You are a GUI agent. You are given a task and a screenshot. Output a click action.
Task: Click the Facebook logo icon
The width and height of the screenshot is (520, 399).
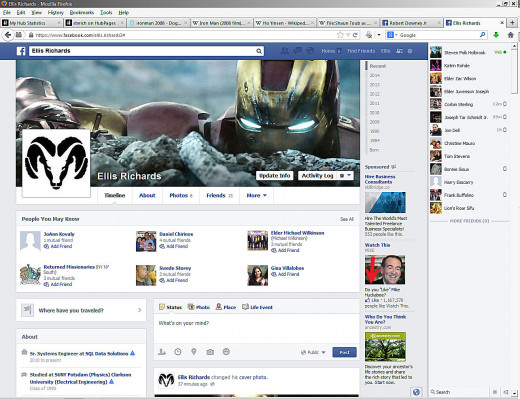click(21, 51)
